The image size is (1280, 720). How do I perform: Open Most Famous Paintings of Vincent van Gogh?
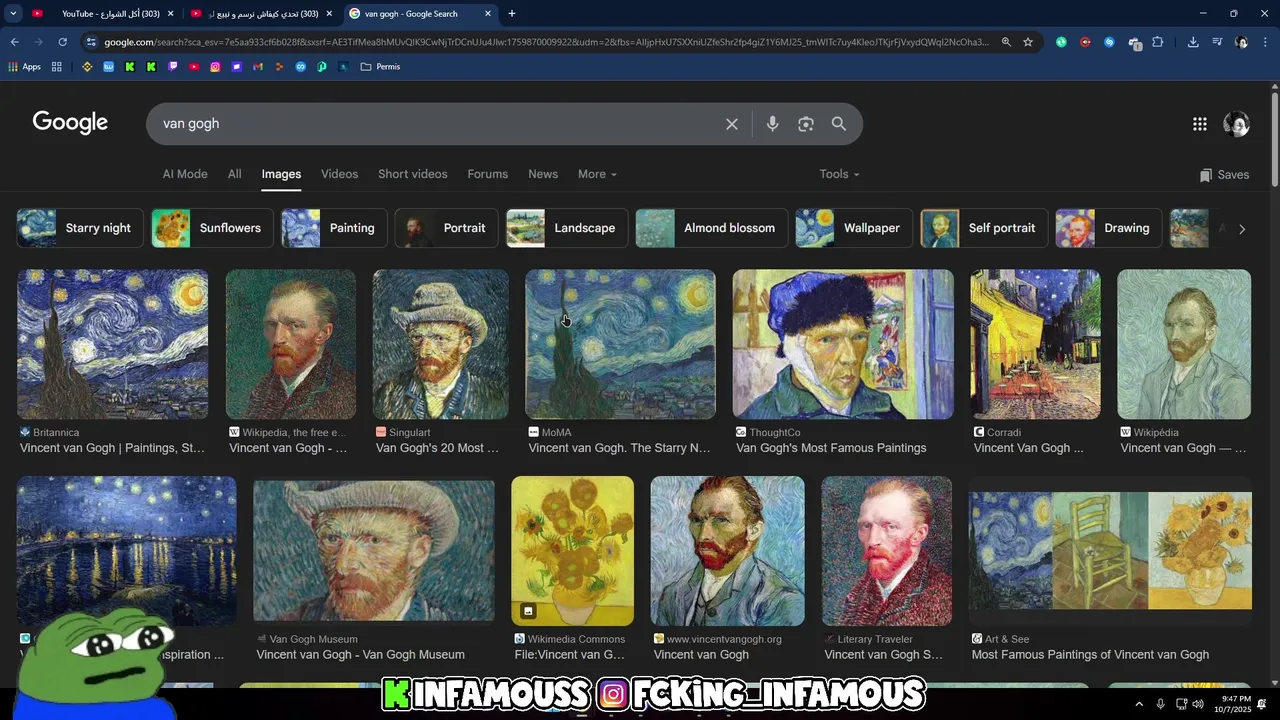[1090, 655]
